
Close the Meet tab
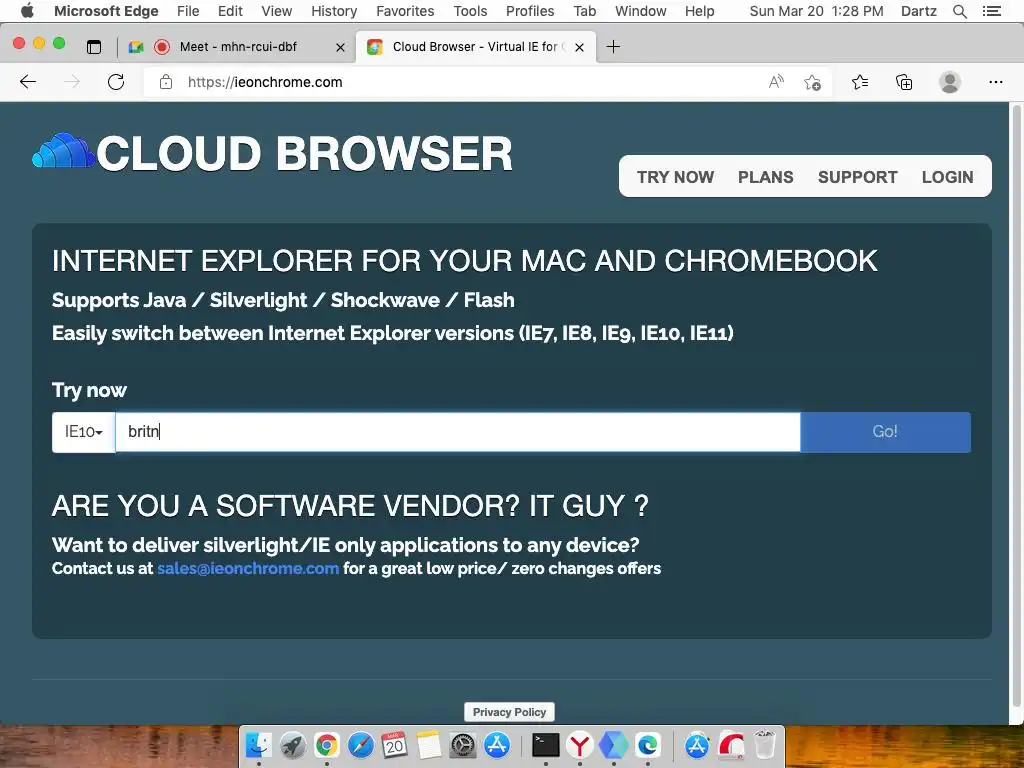click(340, 47)
